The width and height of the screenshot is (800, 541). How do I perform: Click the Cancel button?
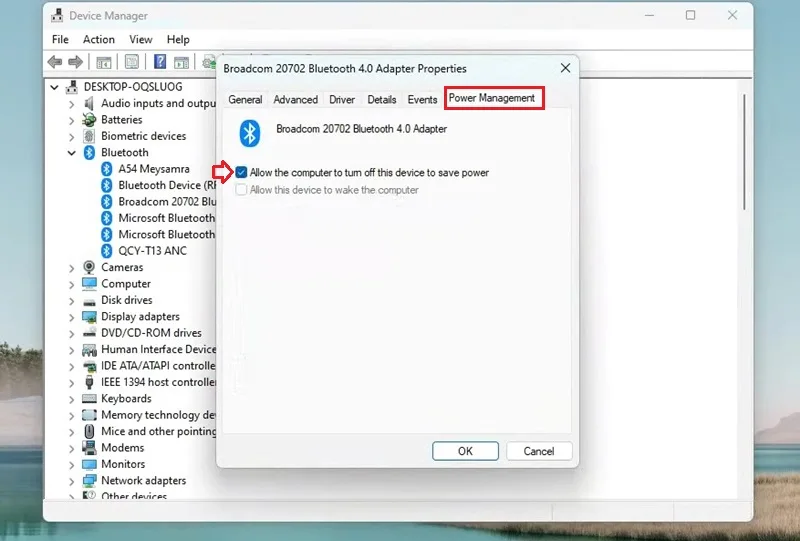pos(539,451)
